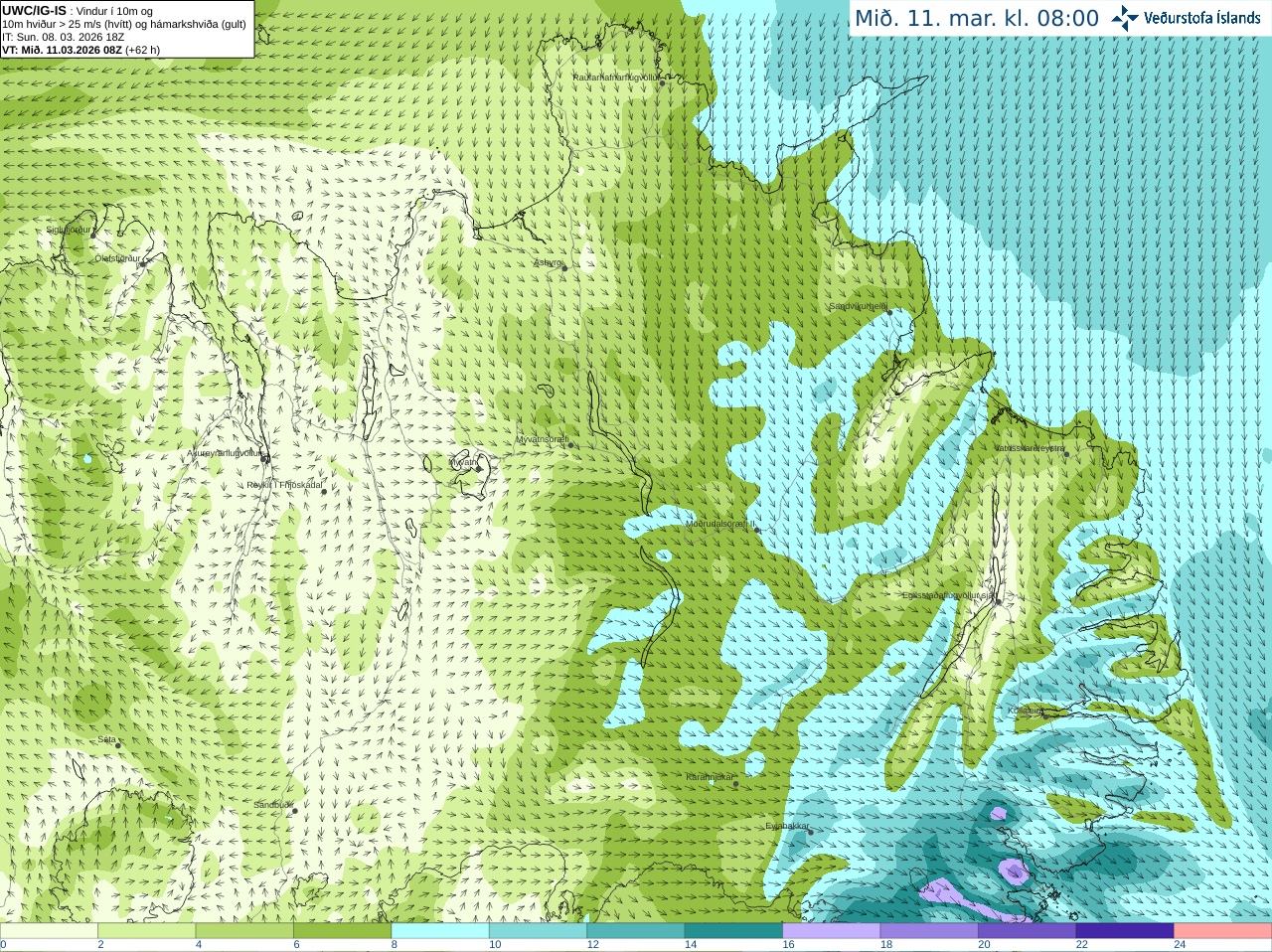The height and width of the screenshot is (952, 1272).
Task: Click the 18–20 m/s purple legend swatch
Action: tap(929, 931)
